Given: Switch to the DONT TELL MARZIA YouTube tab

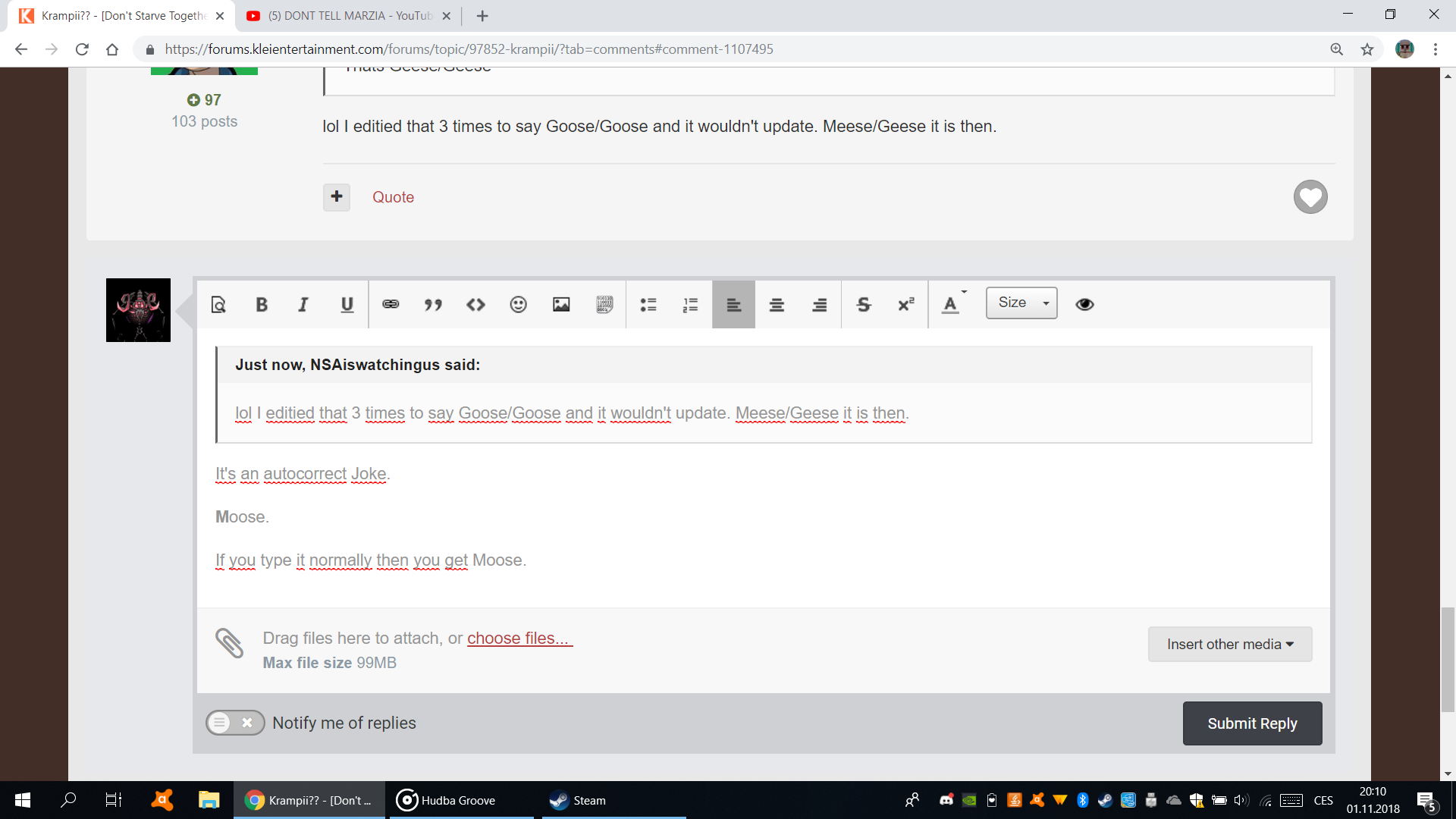Looking at the screenshot, I should tap(349, 15).
